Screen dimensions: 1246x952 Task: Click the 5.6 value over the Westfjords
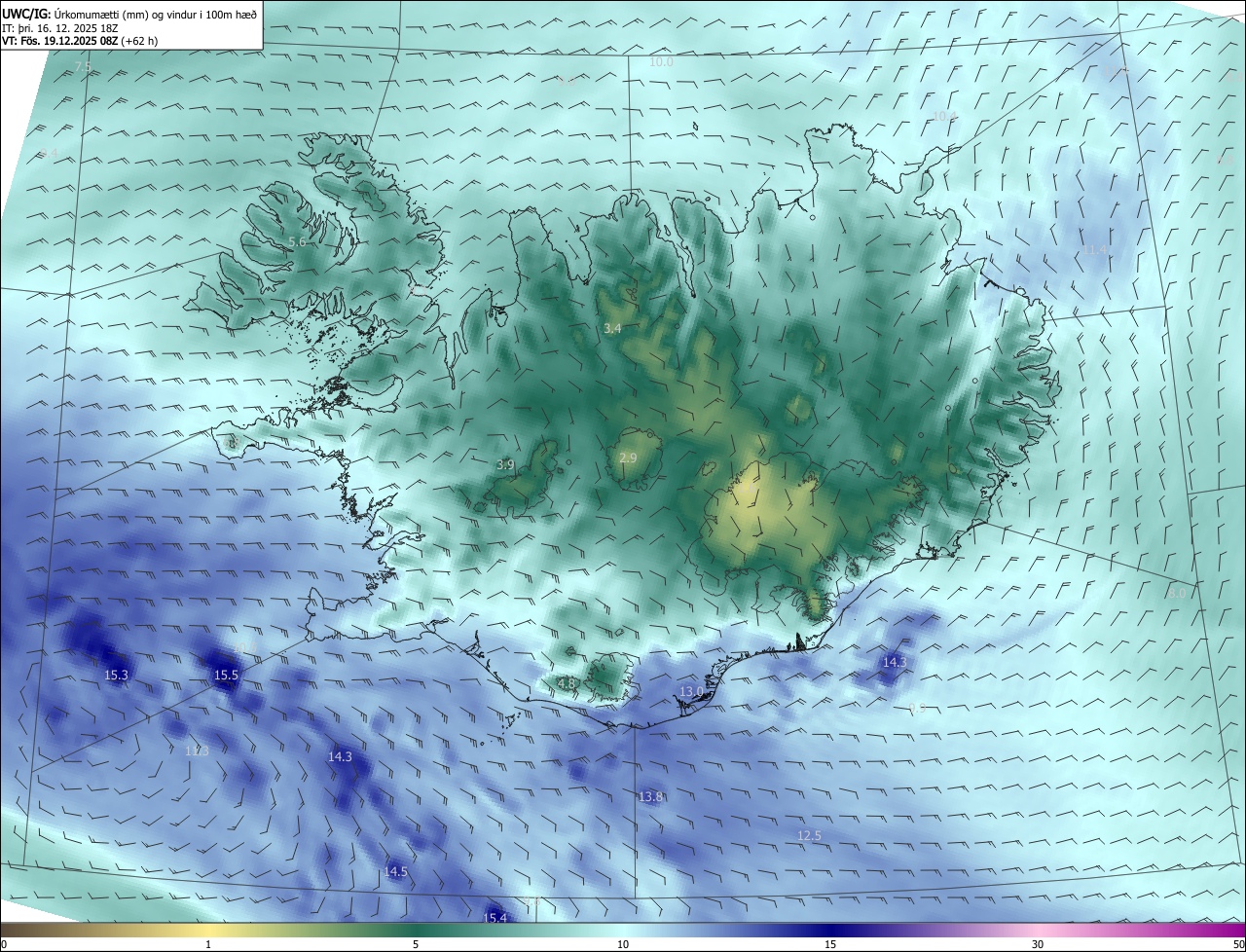[298, 241]
